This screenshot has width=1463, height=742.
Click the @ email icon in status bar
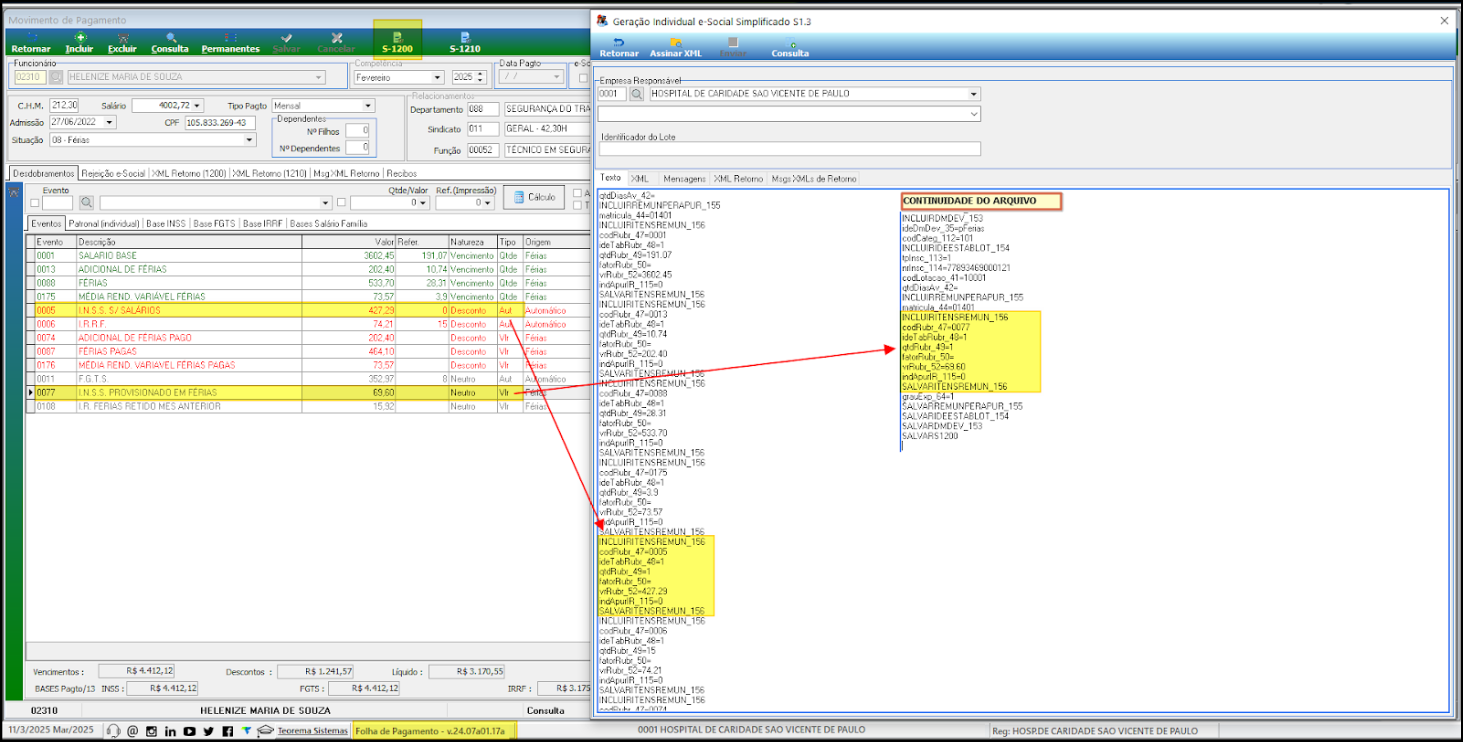(133, 731)
